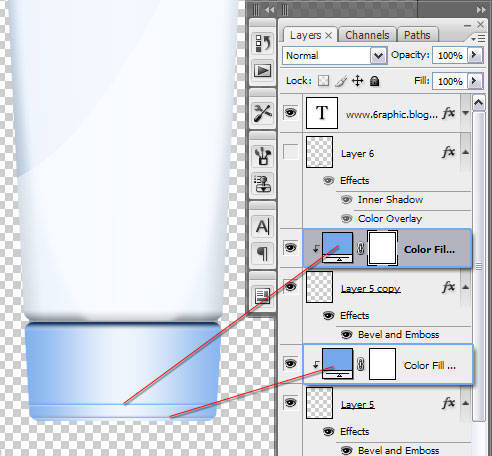Switch to the Paths tab
This screenshot has height=456, width=492.
click(x=417, y=35)
